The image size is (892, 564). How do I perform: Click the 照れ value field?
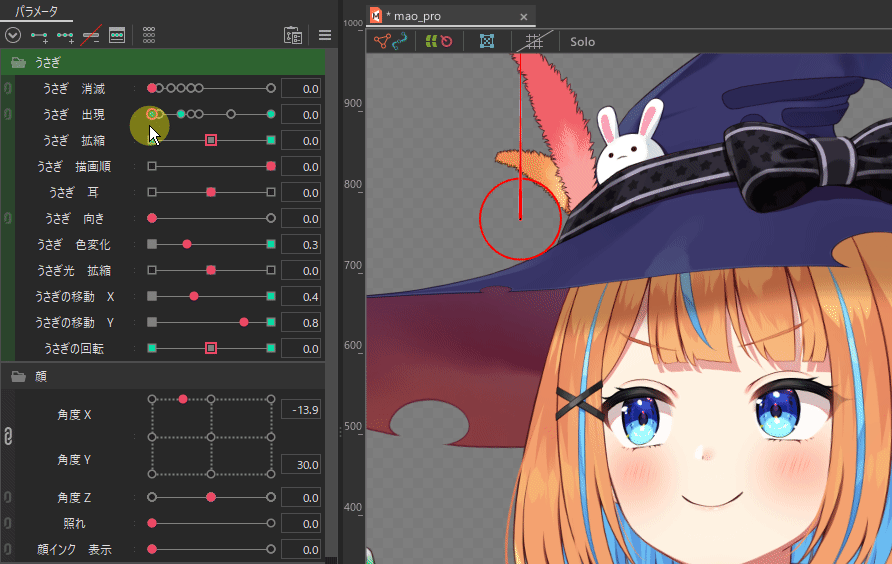pos(301,524)
